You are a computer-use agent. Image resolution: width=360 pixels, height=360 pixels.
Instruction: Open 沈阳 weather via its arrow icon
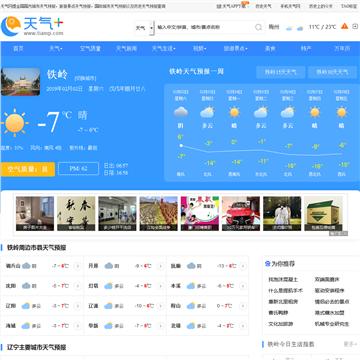click(x=78, y=286)
